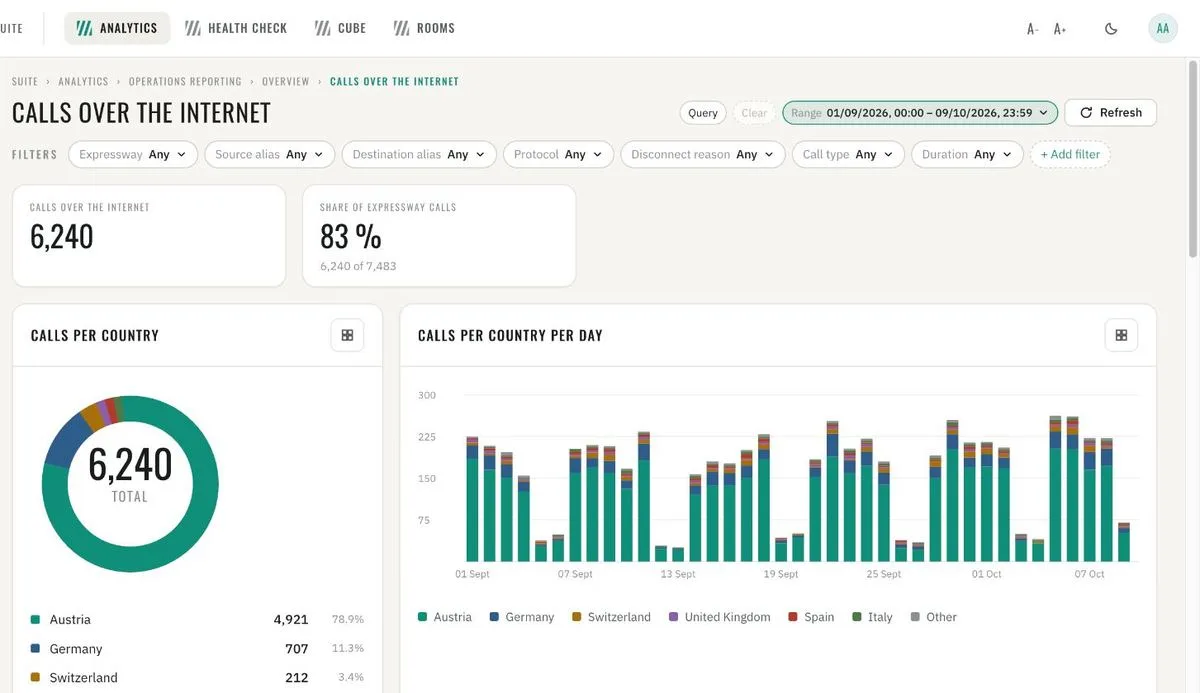Decrease font size with A- icon
This screenshot has height=693, width=1200.
tap(1032, 29)
